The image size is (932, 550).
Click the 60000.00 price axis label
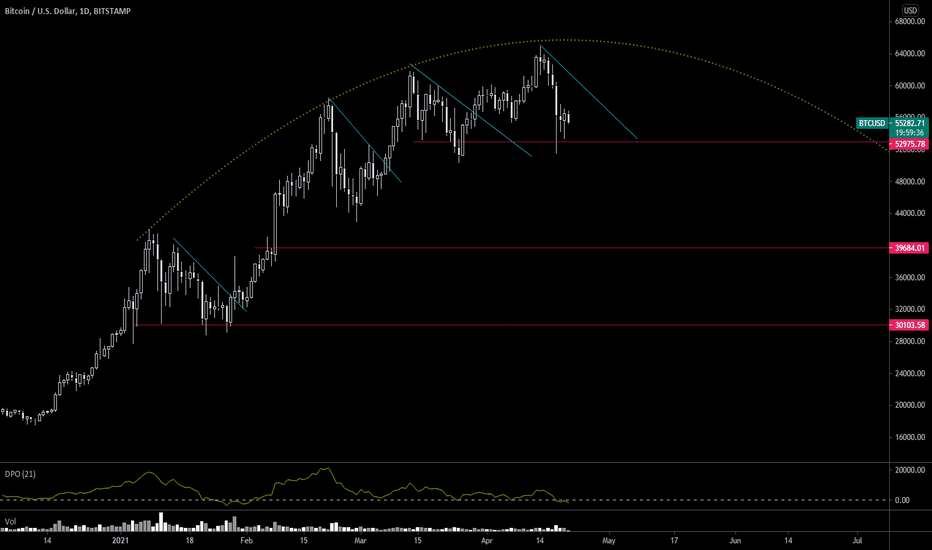910,86
